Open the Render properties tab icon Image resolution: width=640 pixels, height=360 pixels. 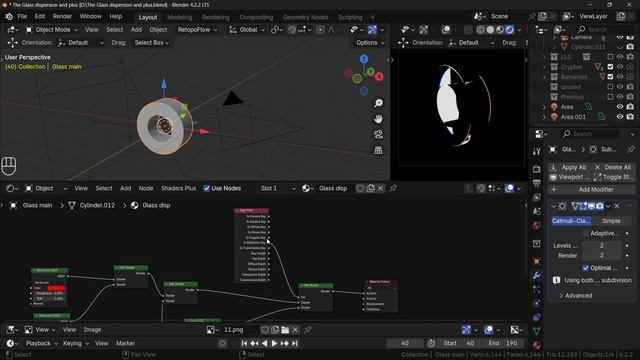(x=537, y=169)
